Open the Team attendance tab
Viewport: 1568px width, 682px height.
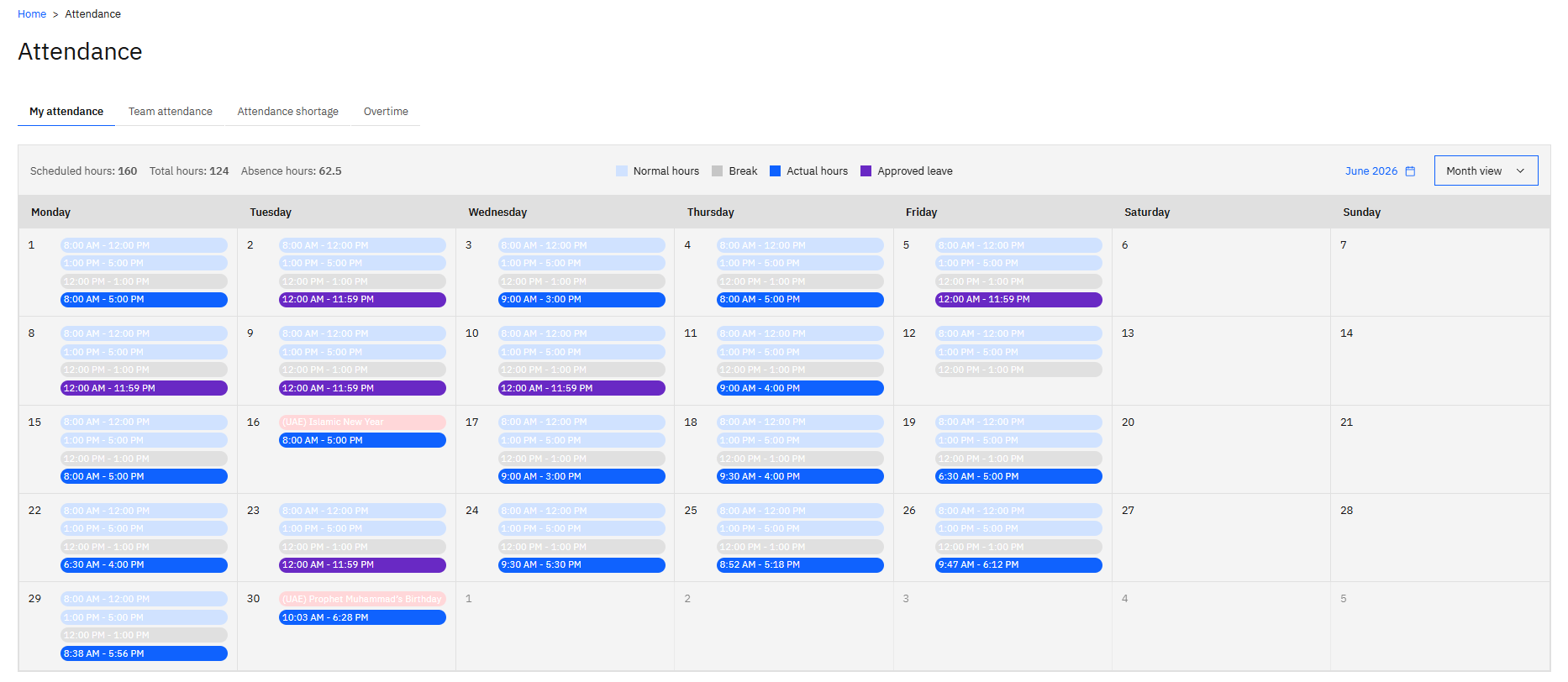coord(171,112)
